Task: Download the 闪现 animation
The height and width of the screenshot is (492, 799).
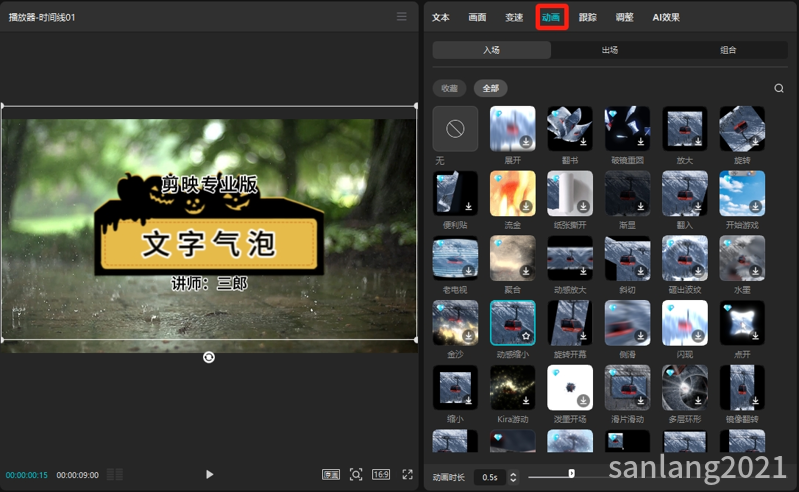Action: 698,336
